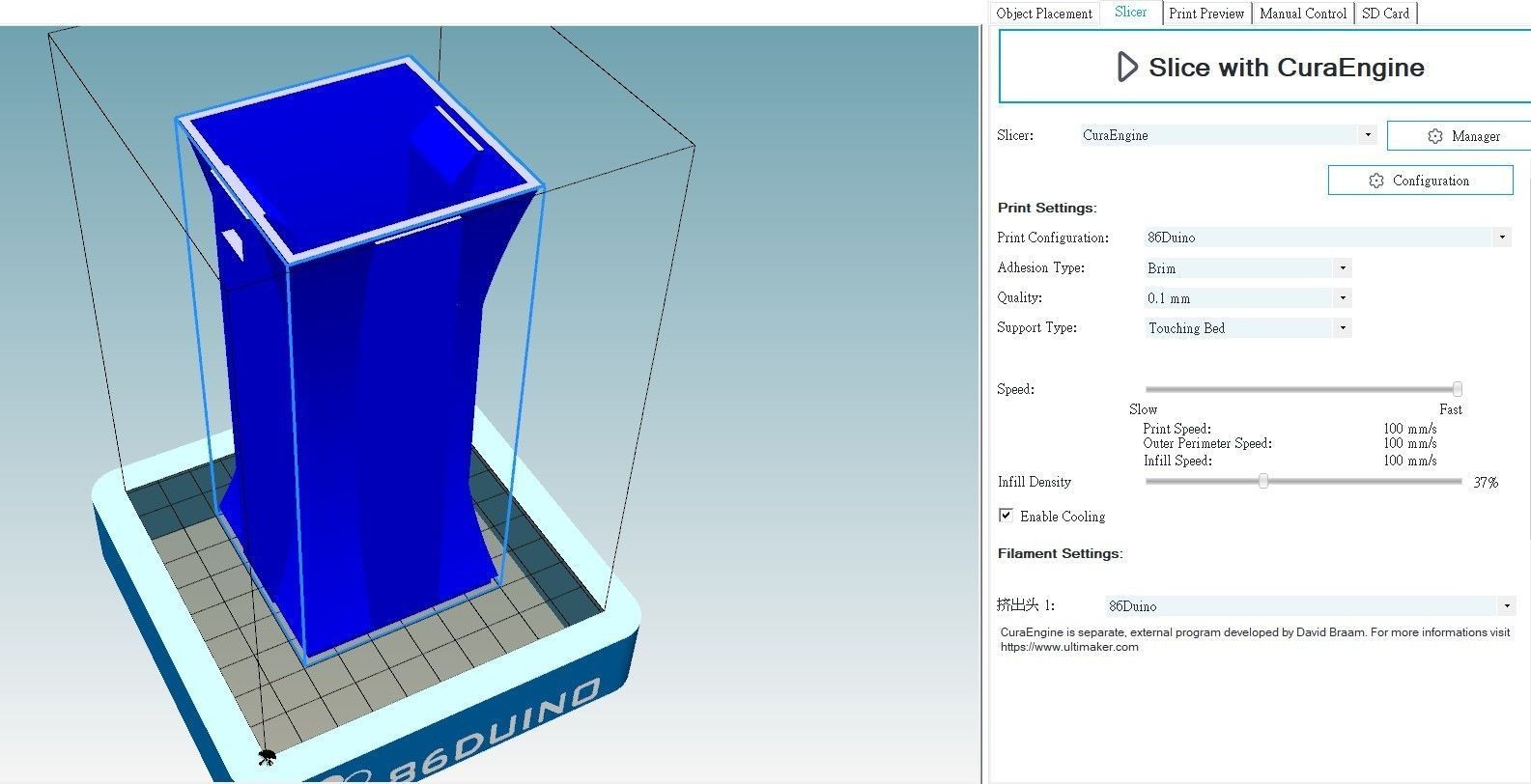Click the Slice with CuraEngine button
The width and height of the screenshot is (1531, 784).
[x=1264, y=67]
